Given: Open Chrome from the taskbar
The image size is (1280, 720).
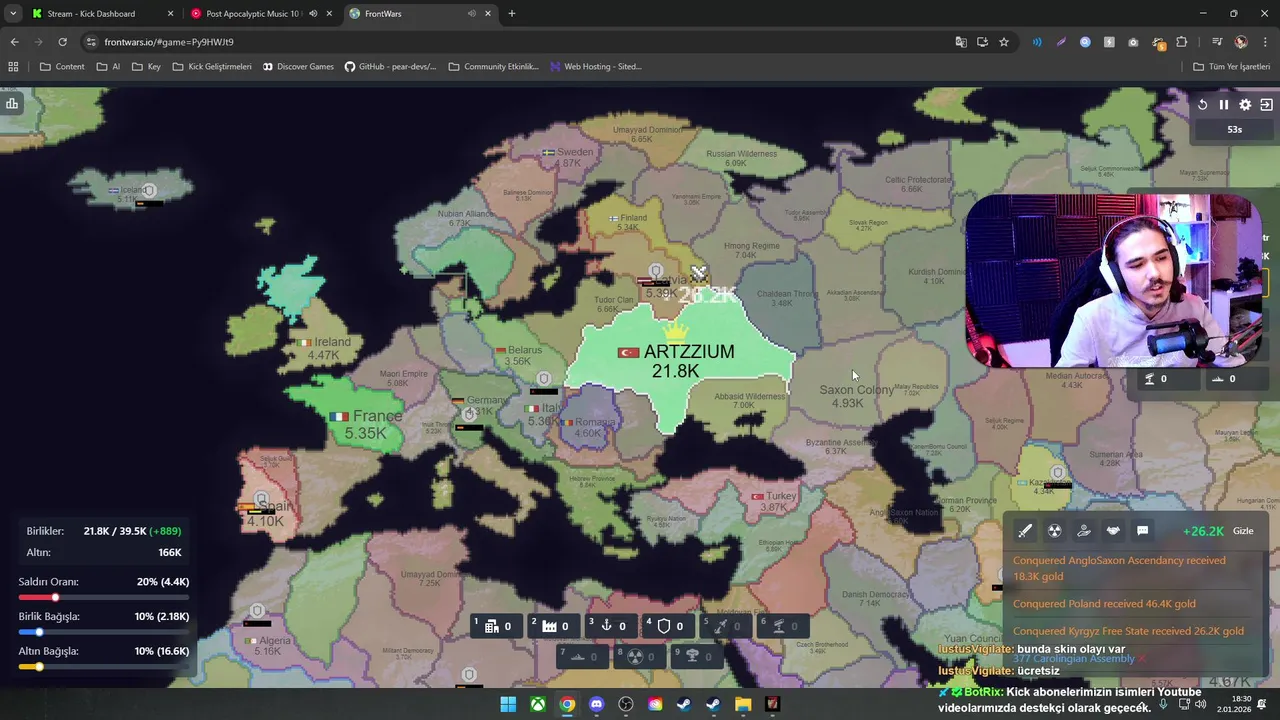Looking at the screenshot, I should (x=567, y=704).
